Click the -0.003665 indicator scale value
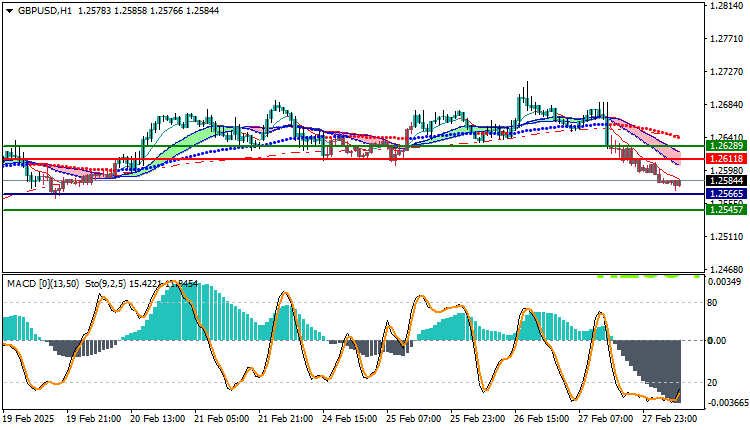Image resolution: width=750 pixels, height=430 pixels. 727,403
